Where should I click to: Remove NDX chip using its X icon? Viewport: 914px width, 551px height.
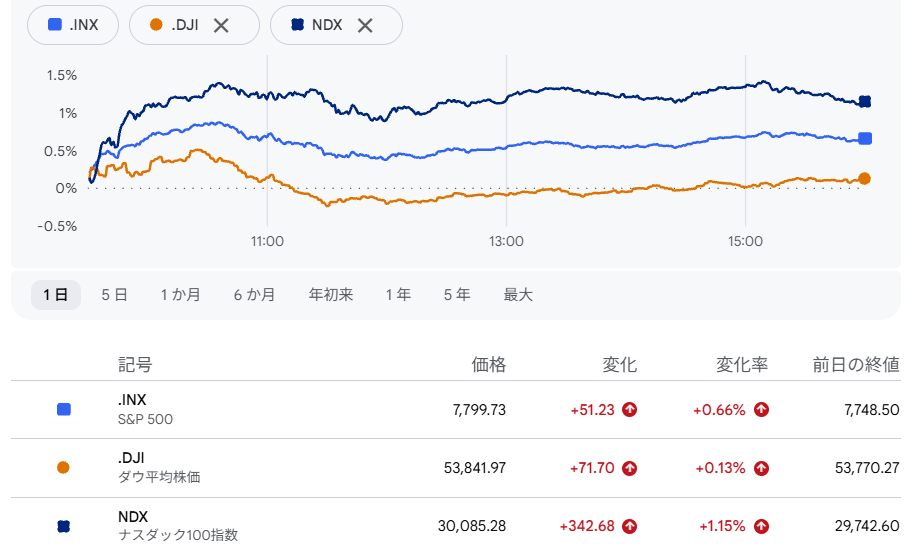tap(365, 25)
